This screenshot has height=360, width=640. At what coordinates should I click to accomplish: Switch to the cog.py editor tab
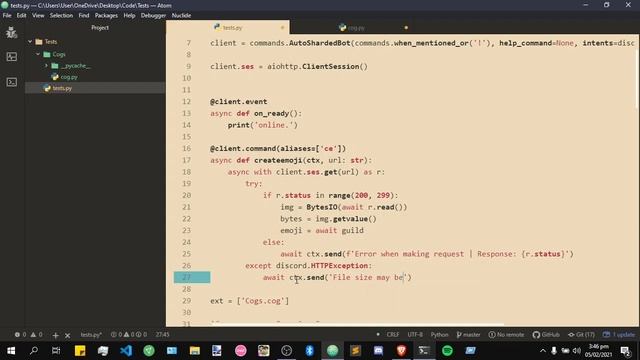point(352,28)
